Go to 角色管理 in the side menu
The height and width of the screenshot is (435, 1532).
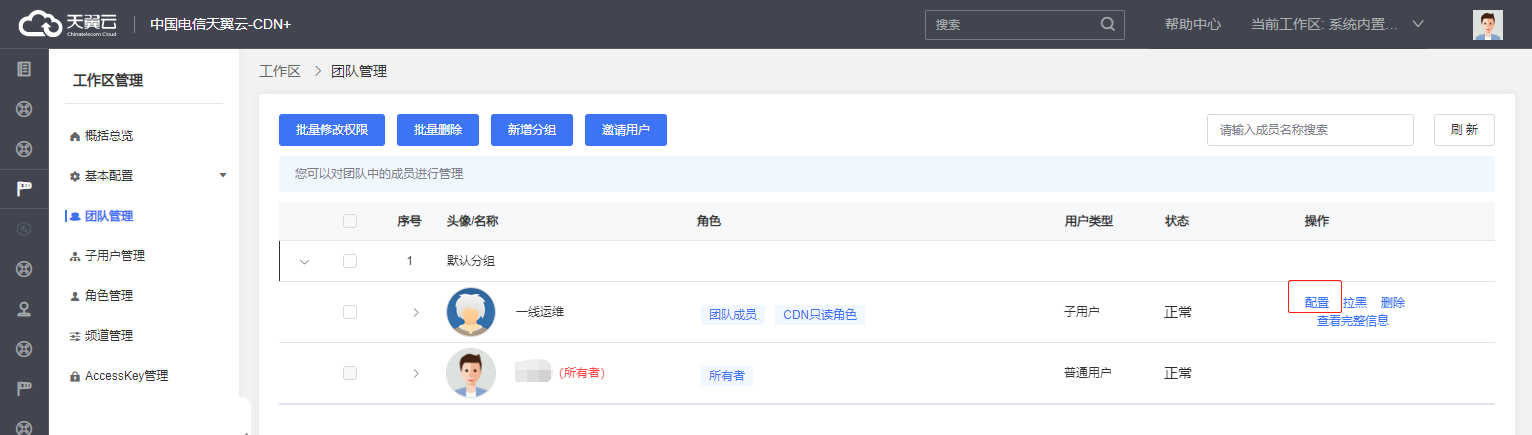(108, 296)
